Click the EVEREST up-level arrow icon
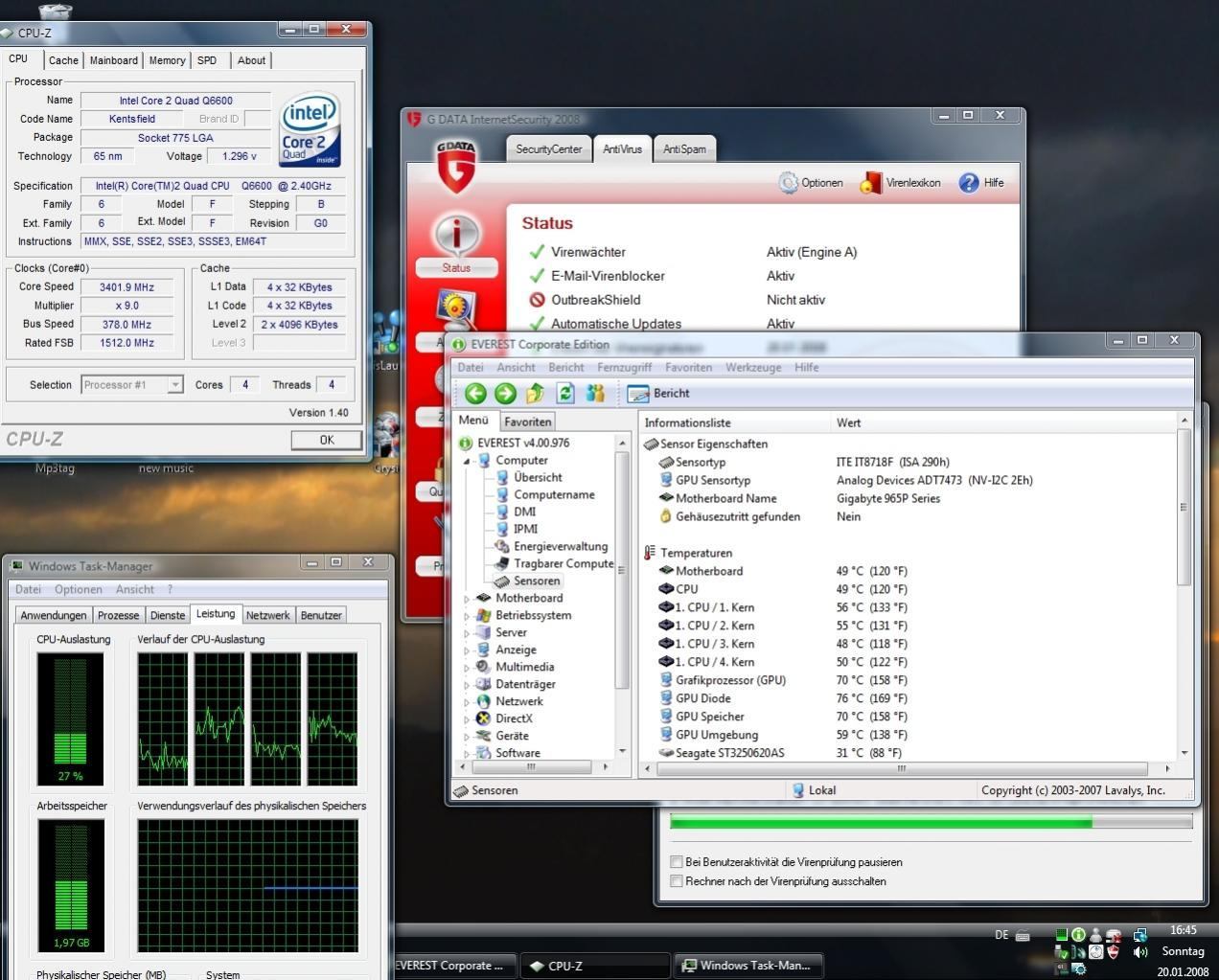 [535, 394]
